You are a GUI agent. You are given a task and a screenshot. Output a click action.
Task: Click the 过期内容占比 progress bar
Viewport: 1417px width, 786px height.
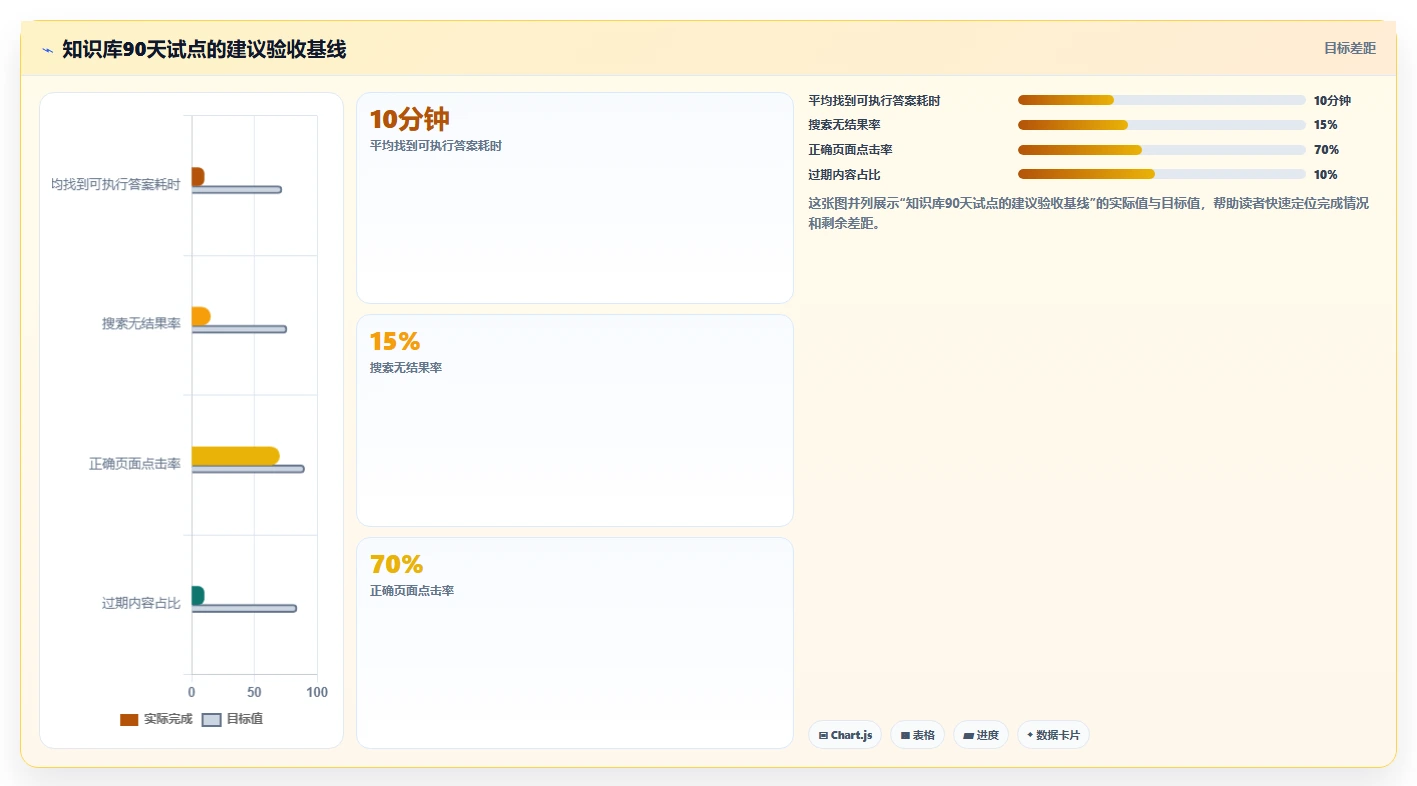pos(1161,174)
